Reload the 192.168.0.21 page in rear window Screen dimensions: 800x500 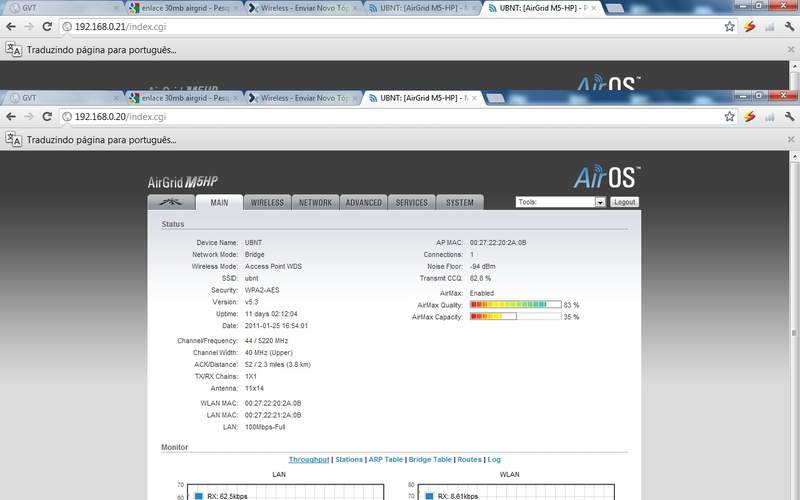click(x=47, y=27)
